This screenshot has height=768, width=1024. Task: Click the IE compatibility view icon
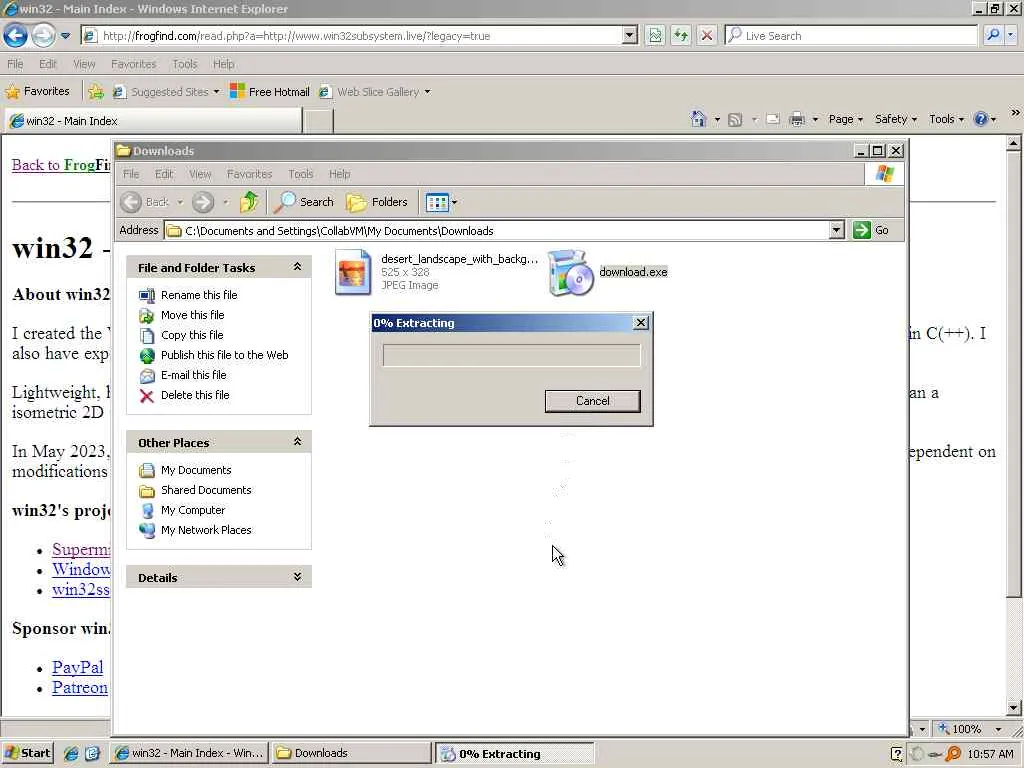pyautogui.click(x=655, y=35)
